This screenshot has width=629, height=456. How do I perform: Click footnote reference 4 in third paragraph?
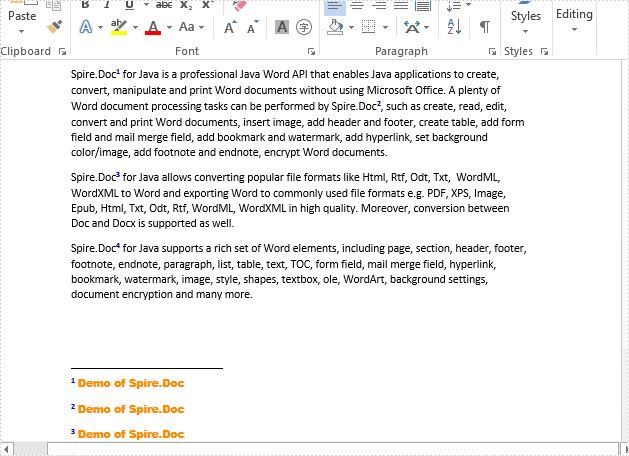click(118, 245)
